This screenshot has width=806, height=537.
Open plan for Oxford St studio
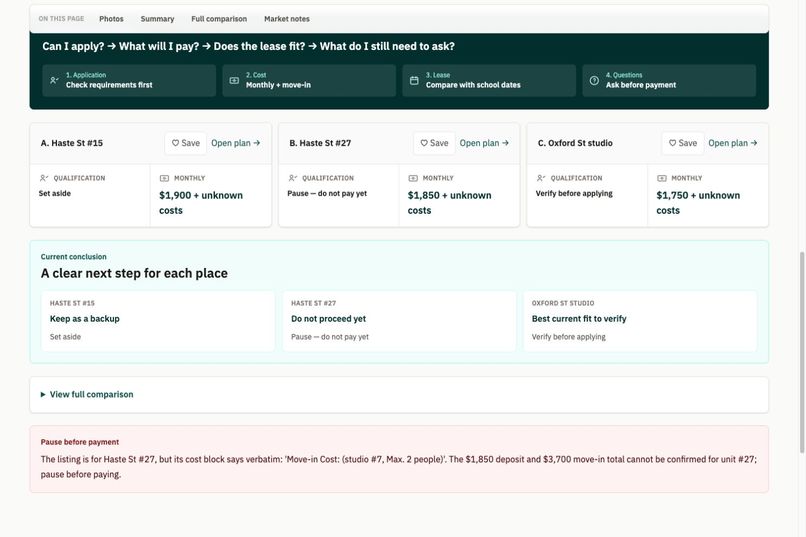coord(732,143)
